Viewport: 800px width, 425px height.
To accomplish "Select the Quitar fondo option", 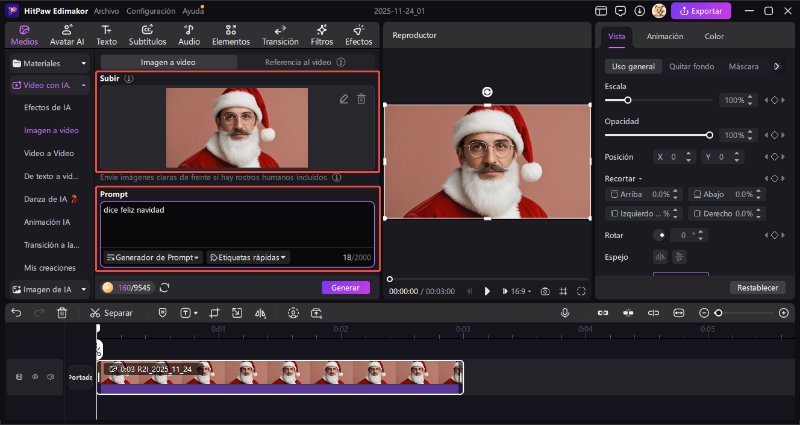I will [691, 66].
